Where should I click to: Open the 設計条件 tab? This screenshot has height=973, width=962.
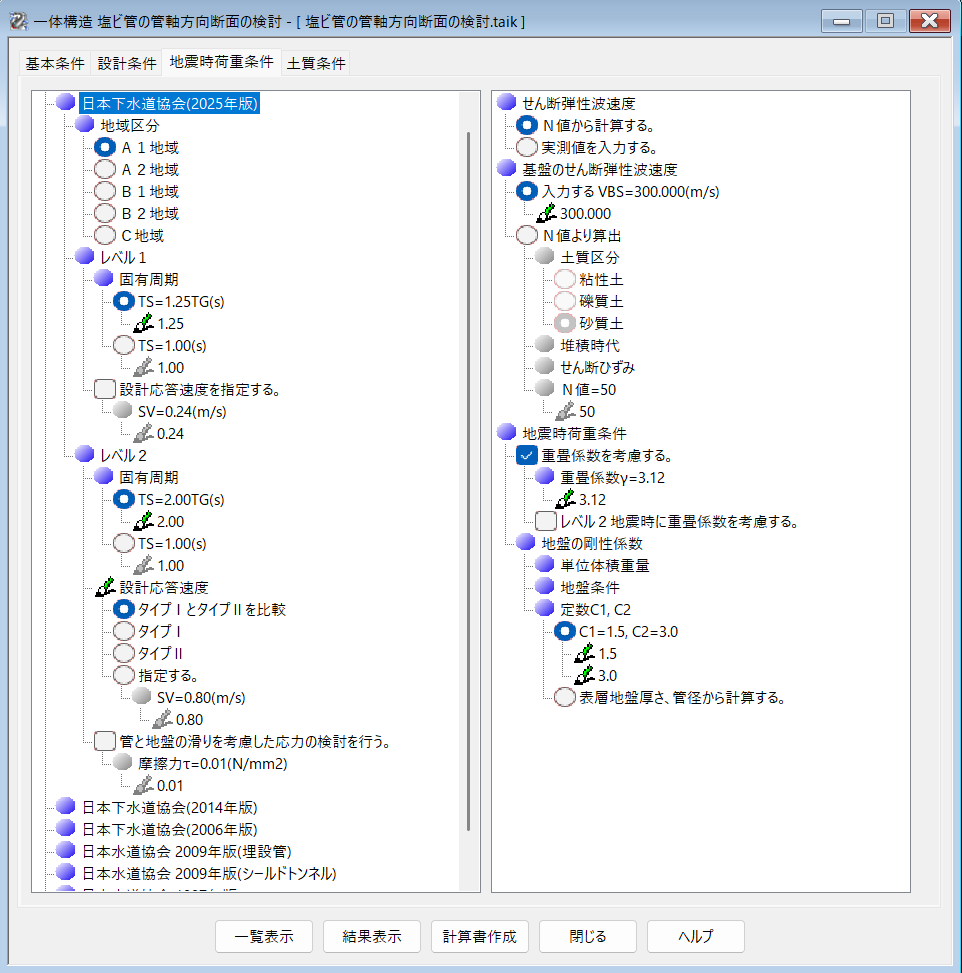(x=127, y=63)
